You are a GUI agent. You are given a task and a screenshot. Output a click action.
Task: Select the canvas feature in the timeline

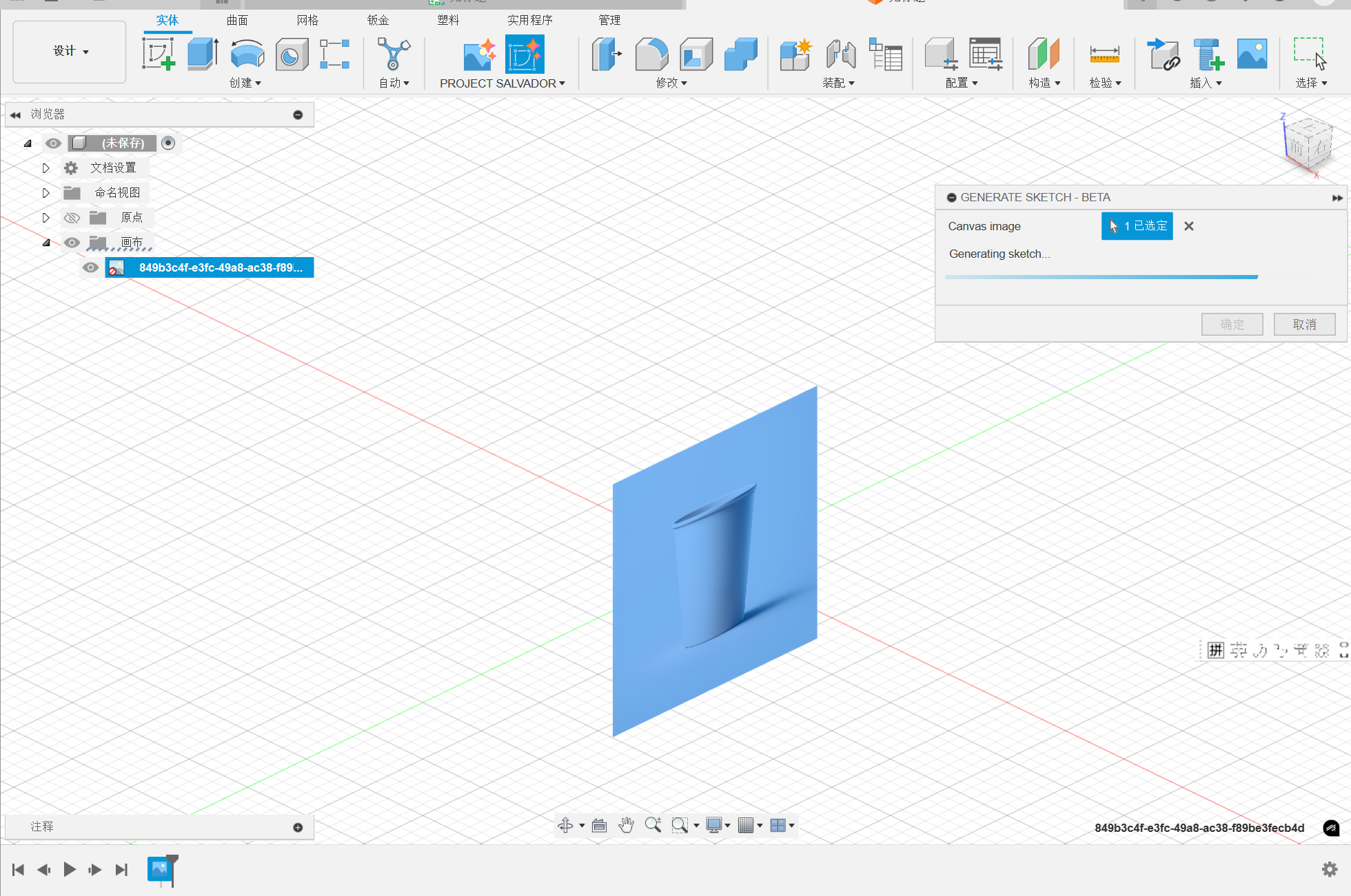[x=160, y=869]
